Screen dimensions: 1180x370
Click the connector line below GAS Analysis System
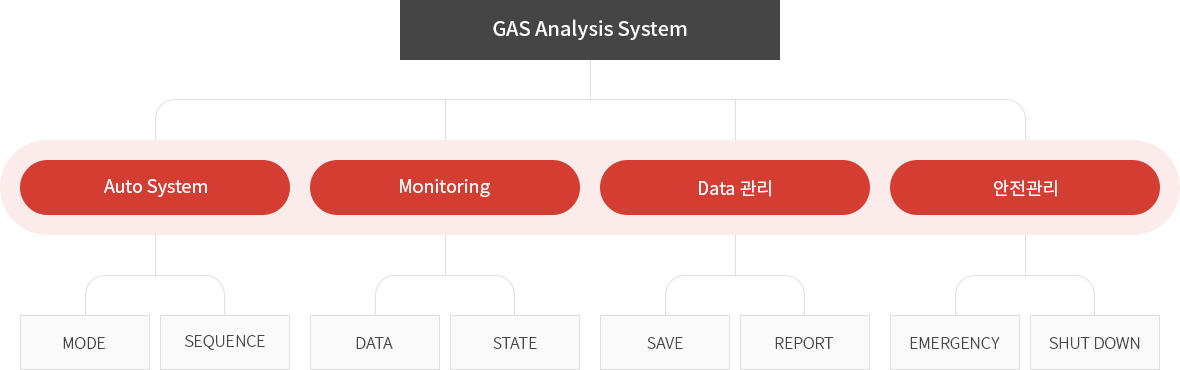pos(590,79)
